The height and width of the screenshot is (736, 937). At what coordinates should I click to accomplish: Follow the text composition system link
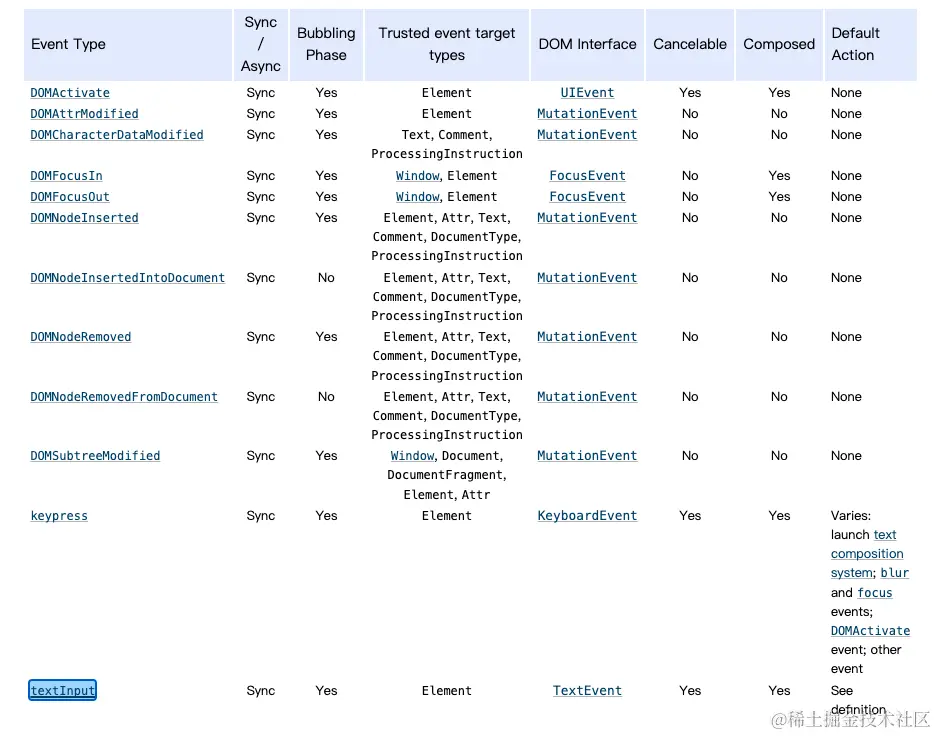click(867, 554)
